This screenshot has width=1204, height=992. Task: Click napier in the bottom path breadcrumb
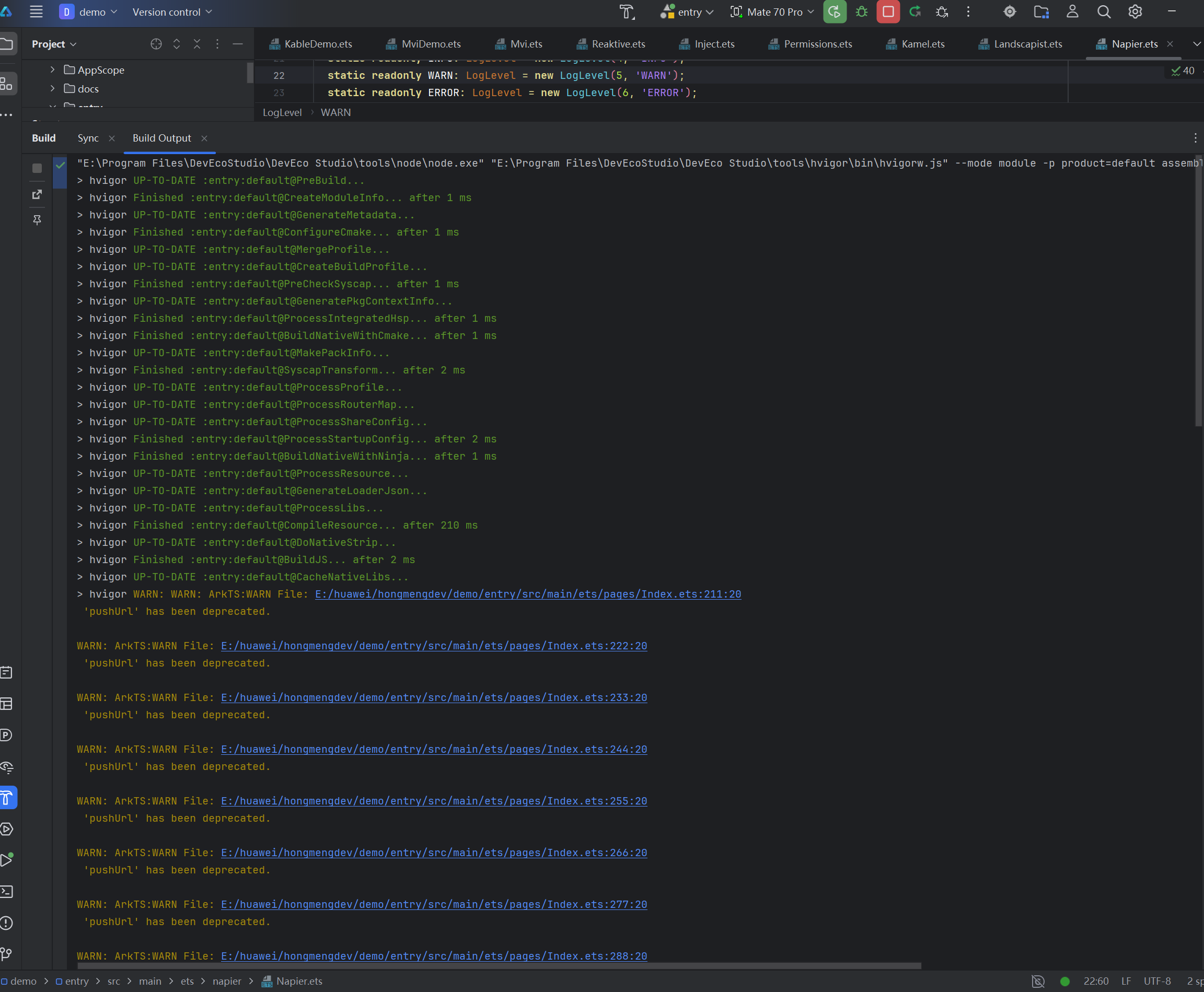click(x=226, y=981)
